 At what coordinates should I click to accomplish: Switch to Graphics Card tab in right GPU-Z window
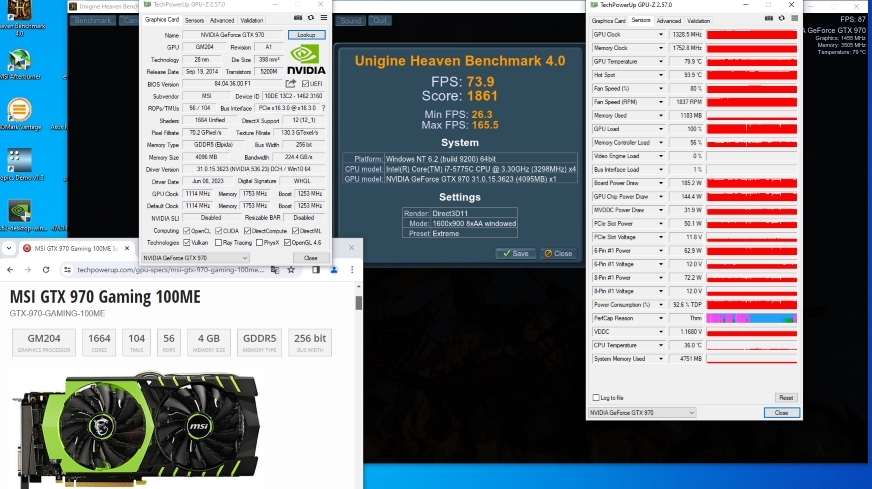click(608, 21)
